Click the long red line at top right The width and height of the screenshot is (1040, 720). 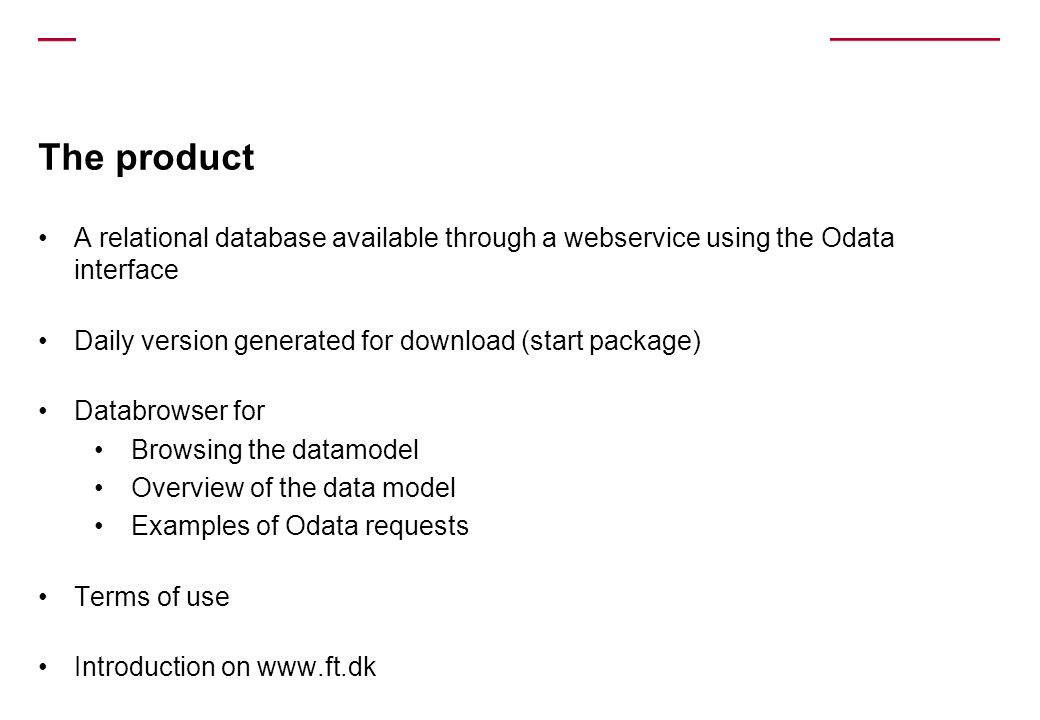(x=915, y=40)
